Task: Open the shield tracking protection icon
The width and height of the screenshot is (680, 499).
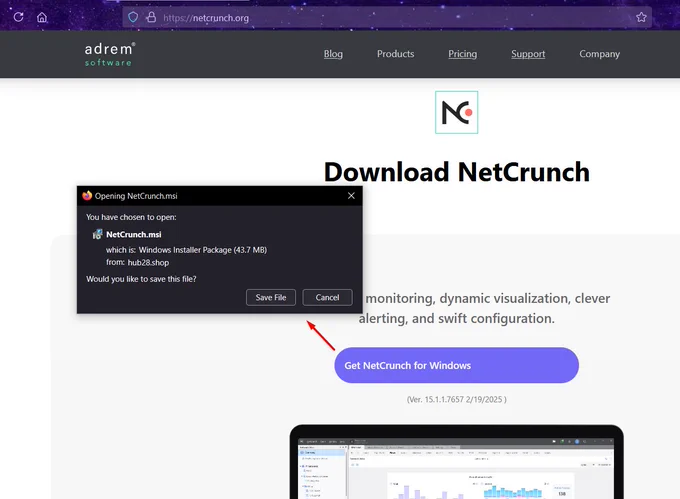Action: click(x=133, y=17)
